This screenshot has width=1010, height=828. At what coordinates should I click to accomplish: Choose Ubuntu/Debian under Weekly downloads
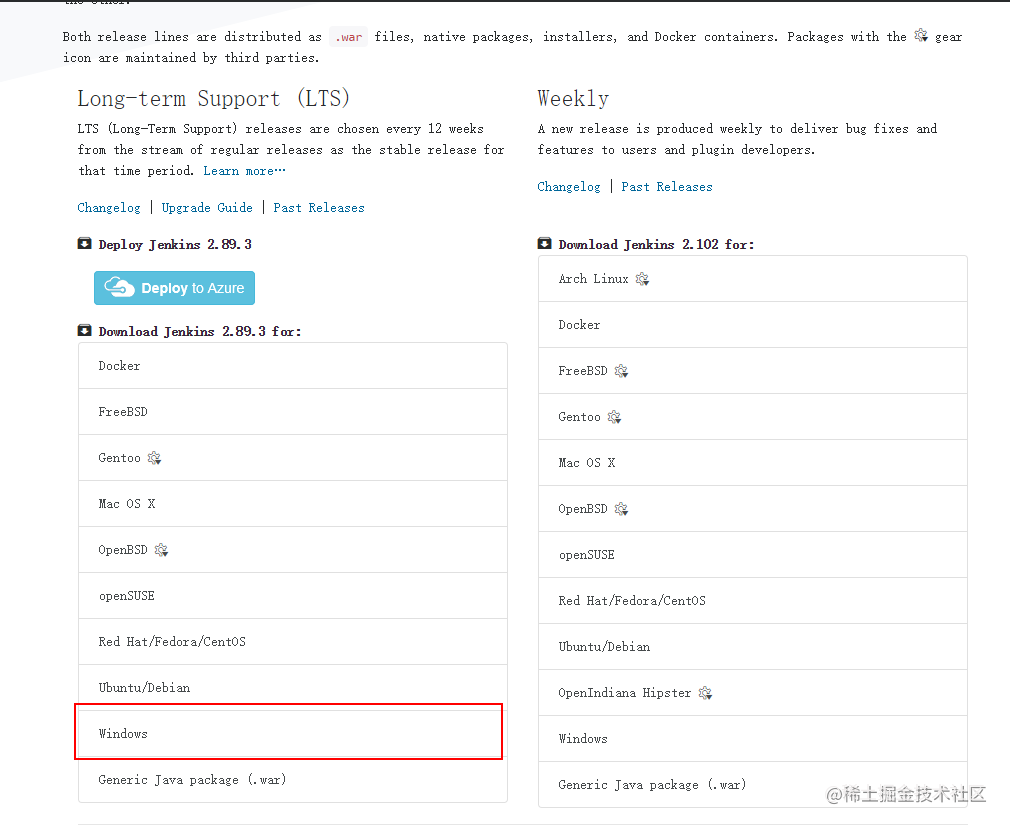point(753,647)
